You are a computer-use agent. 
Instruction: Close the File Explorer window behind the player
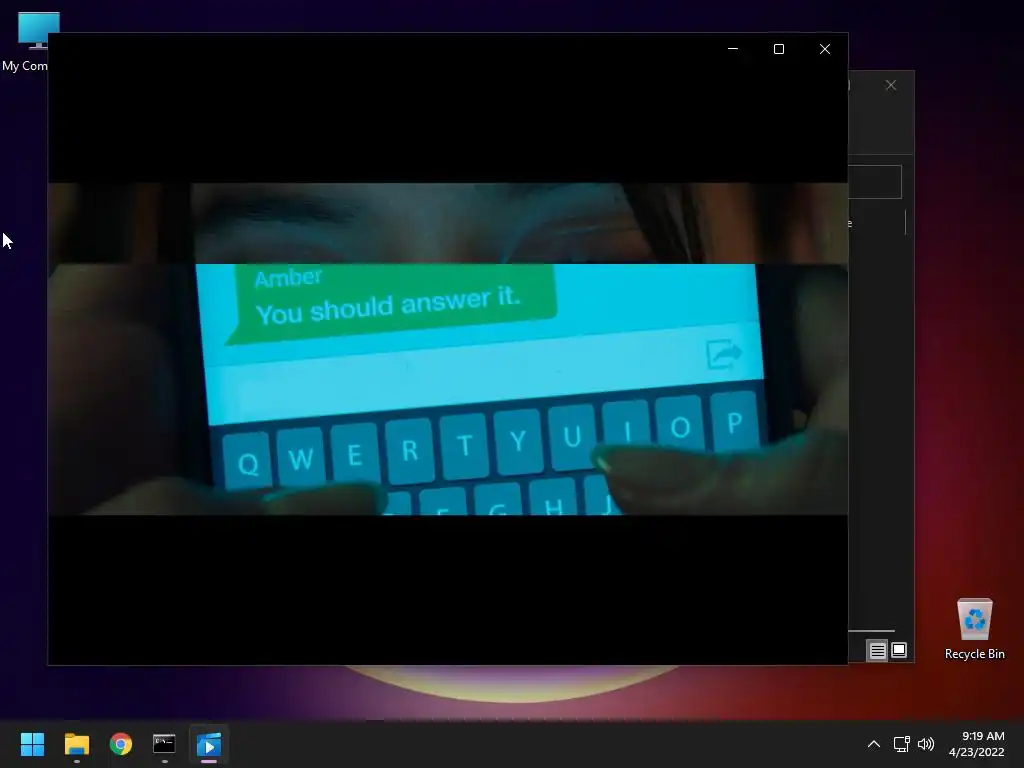click(891, 86)
